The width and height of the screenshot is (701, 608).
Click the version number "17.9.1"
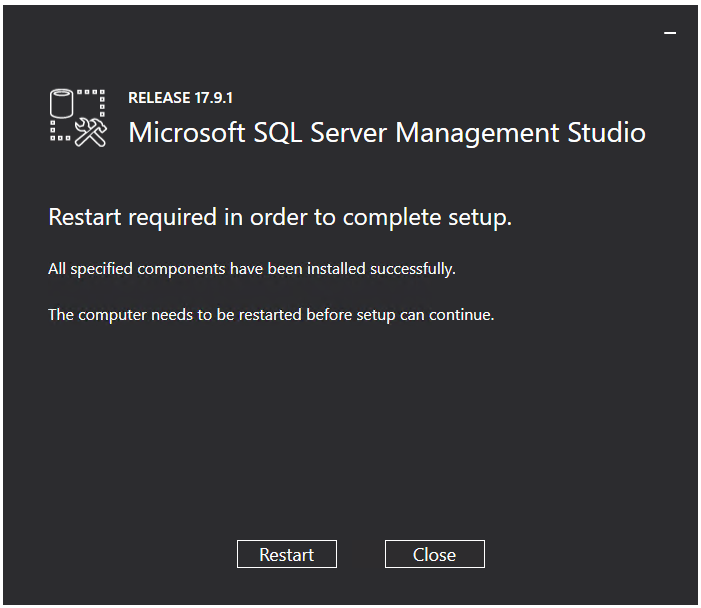[214, 98]
